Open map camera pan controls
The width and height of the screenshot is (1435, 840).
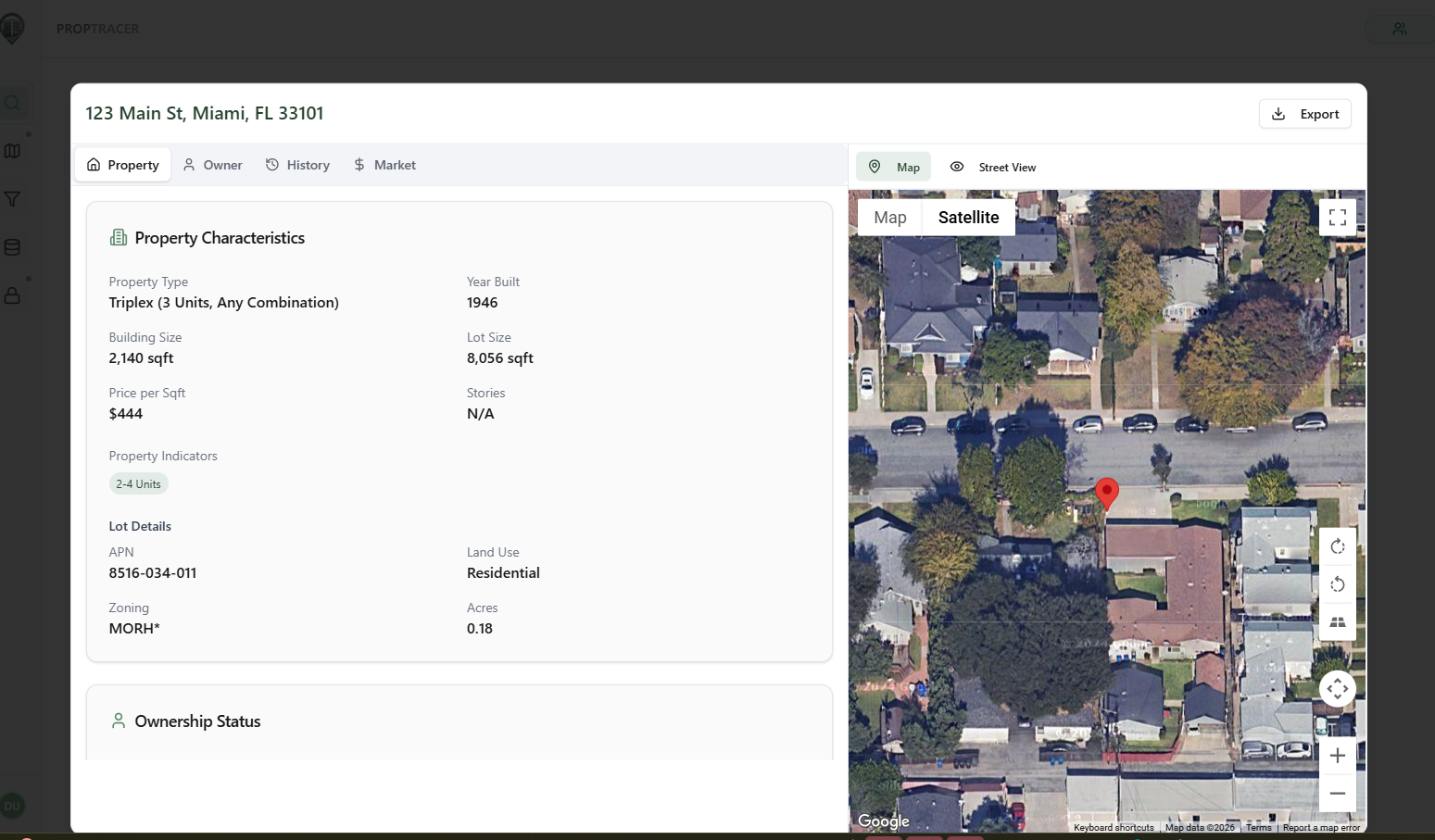[1338, 689]
